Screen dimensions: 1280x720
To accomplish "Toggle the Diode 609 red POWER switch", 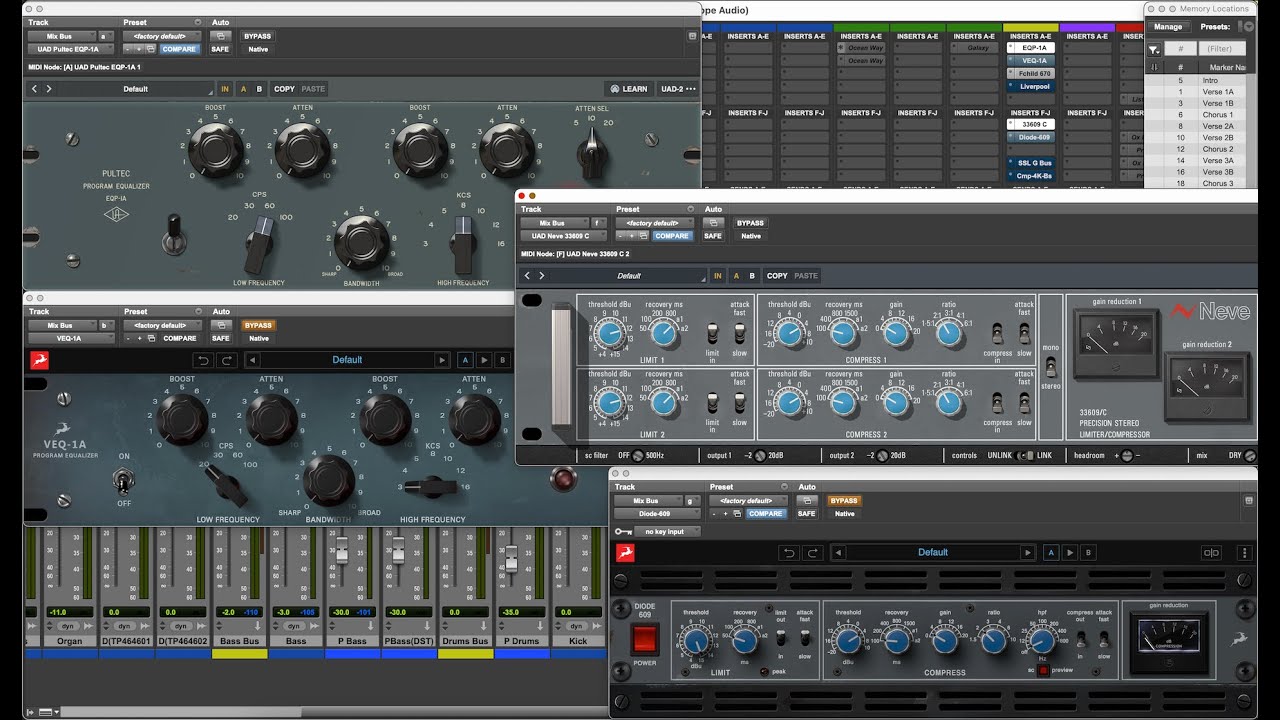I will 645,637.
